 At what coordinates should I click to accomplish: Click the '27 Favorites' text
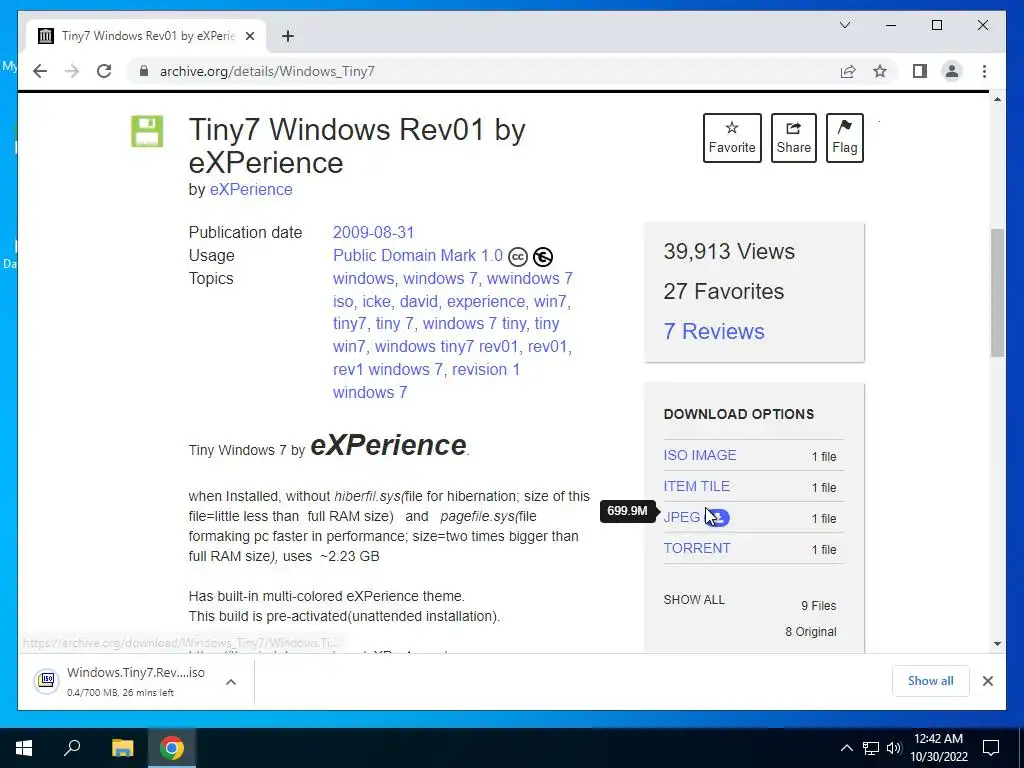coord(724,291)
